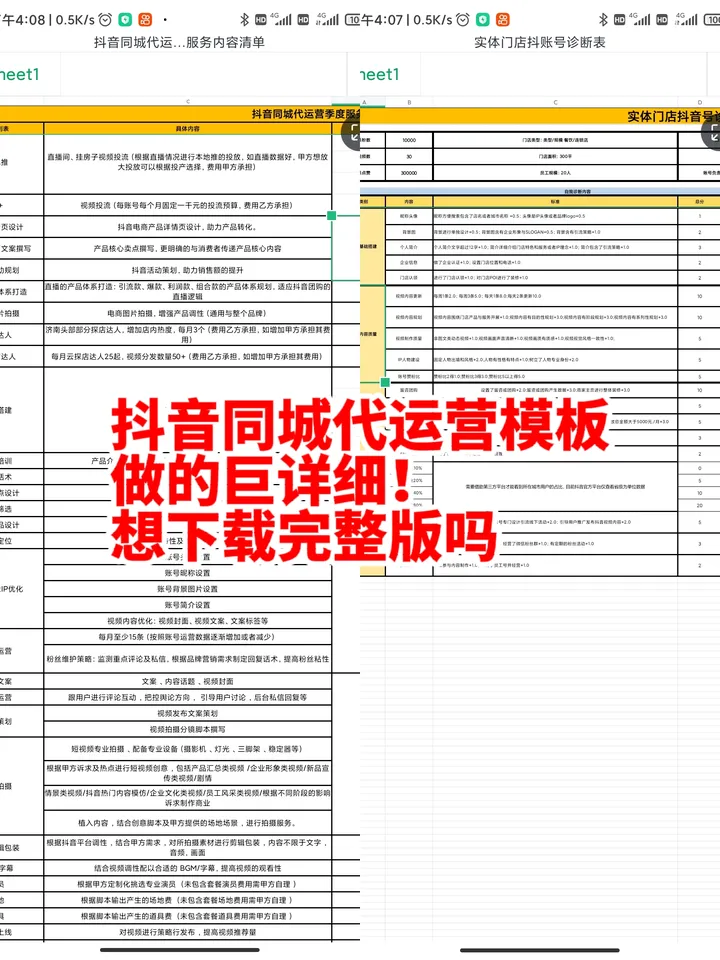Tap first HD indicator in left status bar
This screenshot has width=720, height=960.
pyautogui.click(x=261, y=20)
